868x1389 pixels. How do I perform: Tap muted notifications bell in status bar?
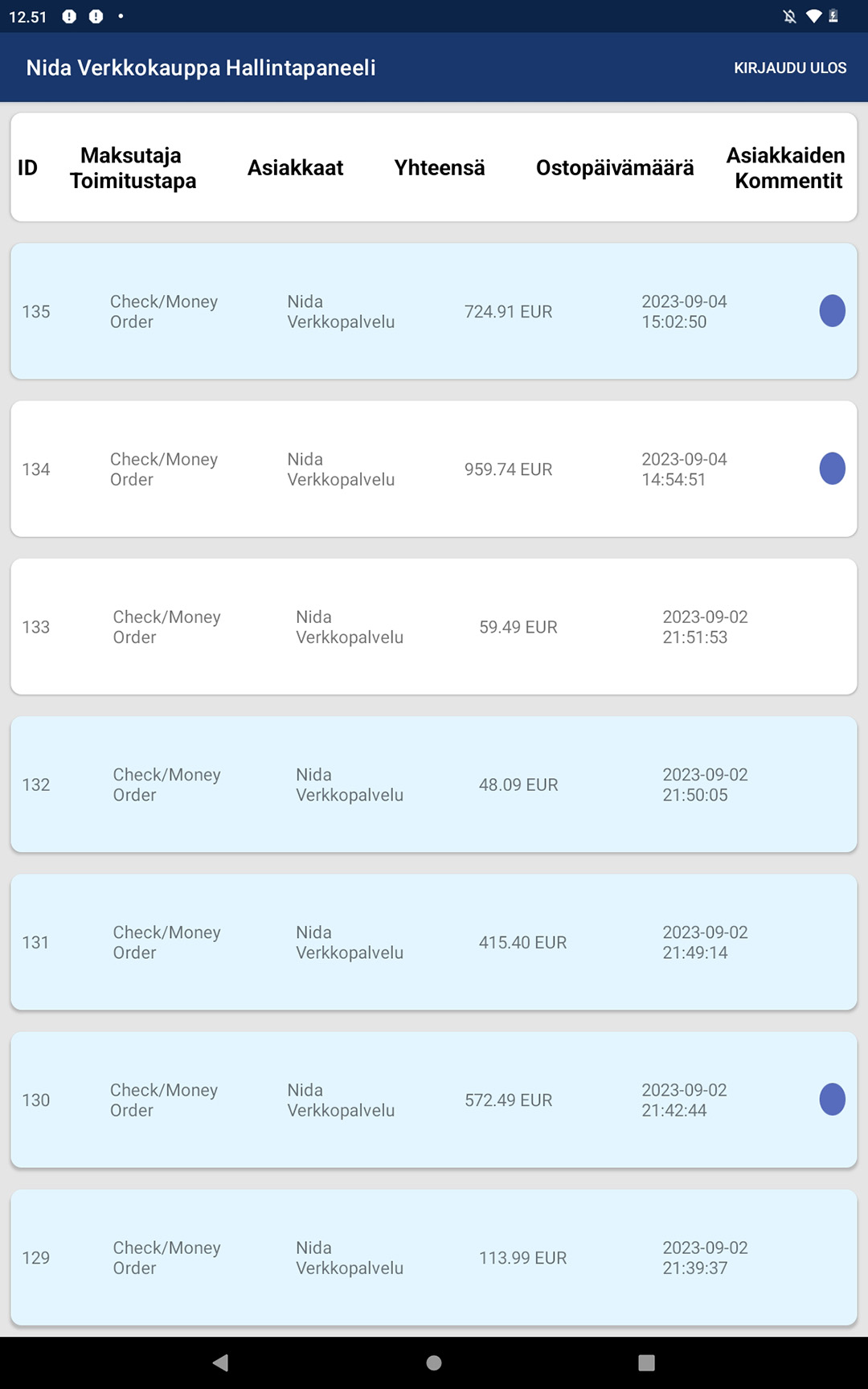point(790,16)
